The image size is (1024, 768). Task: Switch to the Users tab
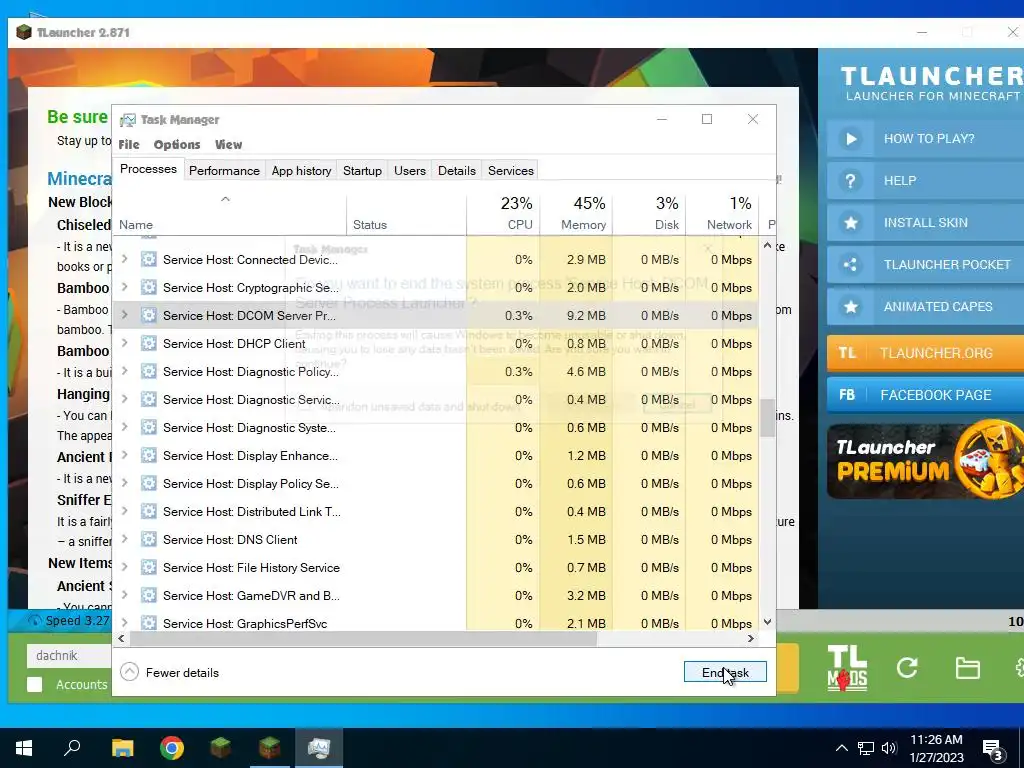coord(409,170)
